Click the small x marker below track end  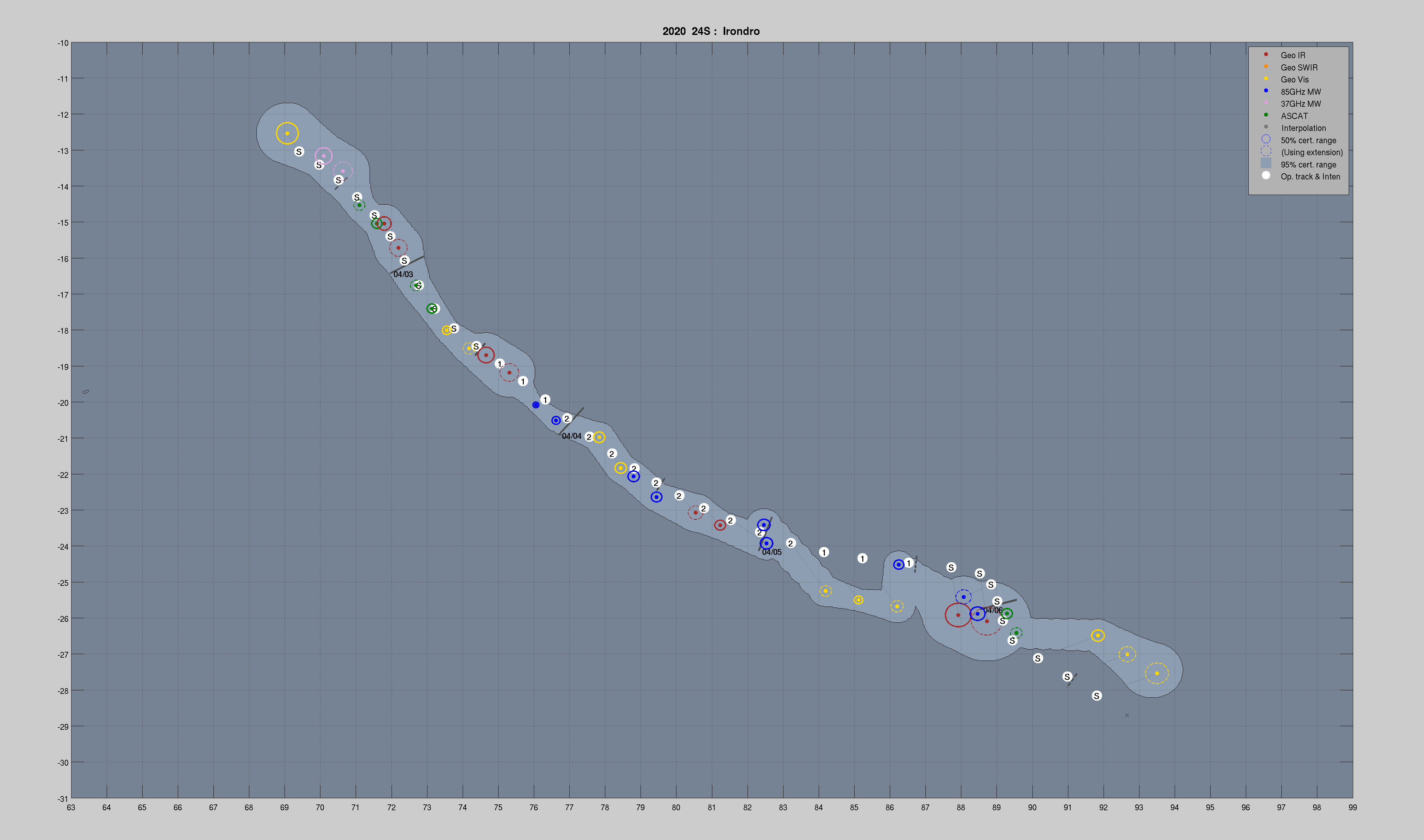click(1126, 716)
